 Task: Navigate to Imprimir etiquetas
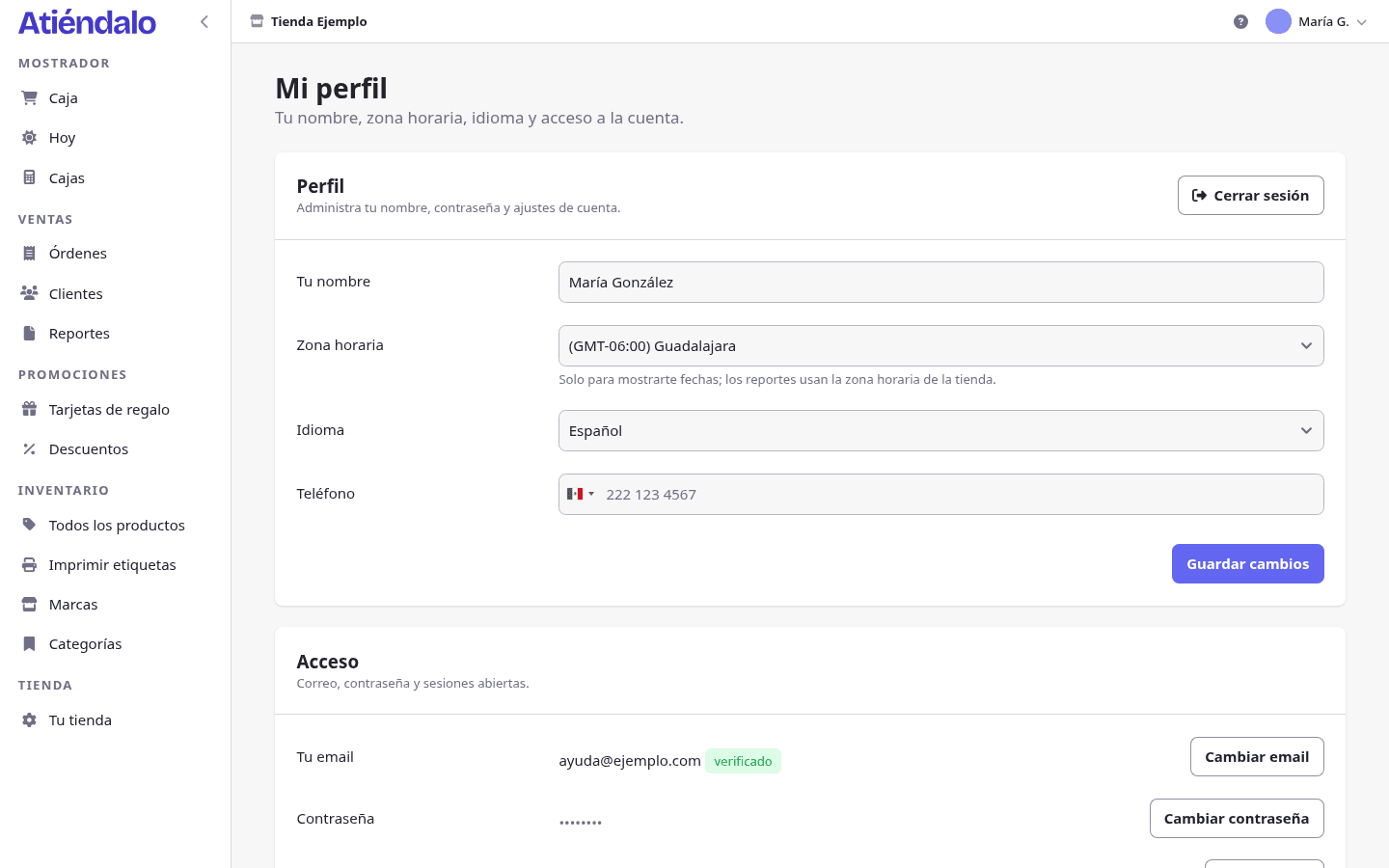(x=116, y=565)
